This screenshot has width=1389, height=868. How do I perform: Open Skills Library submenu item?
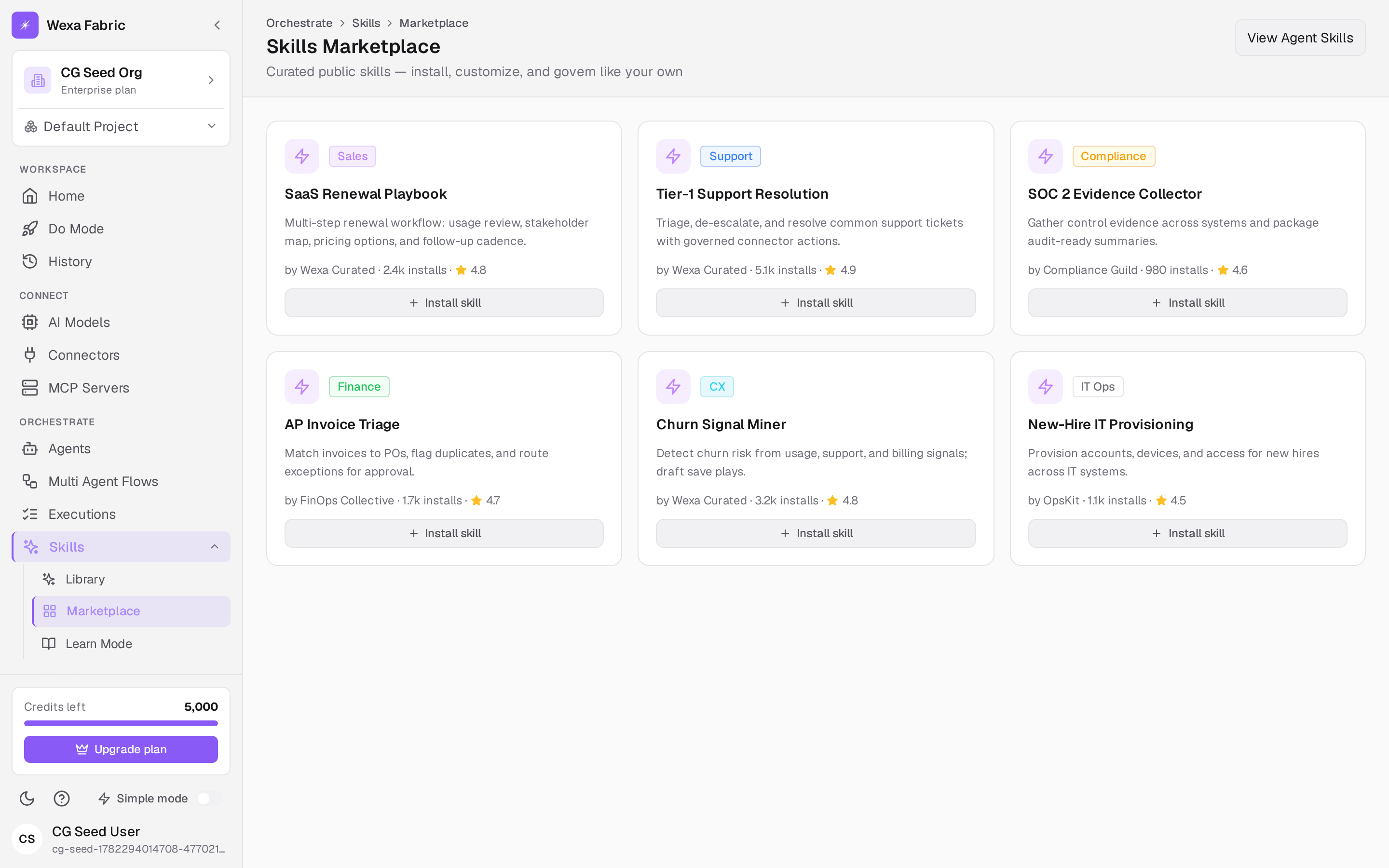132,579
